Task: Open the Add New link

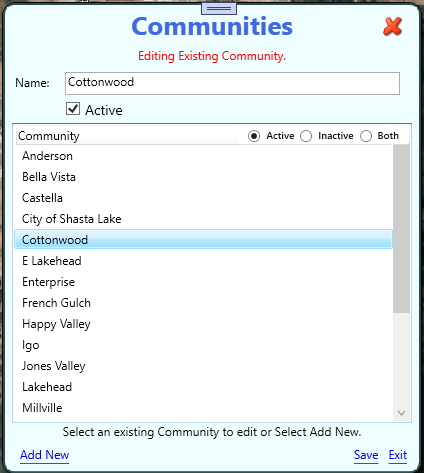Action: [x=45, y=455]
